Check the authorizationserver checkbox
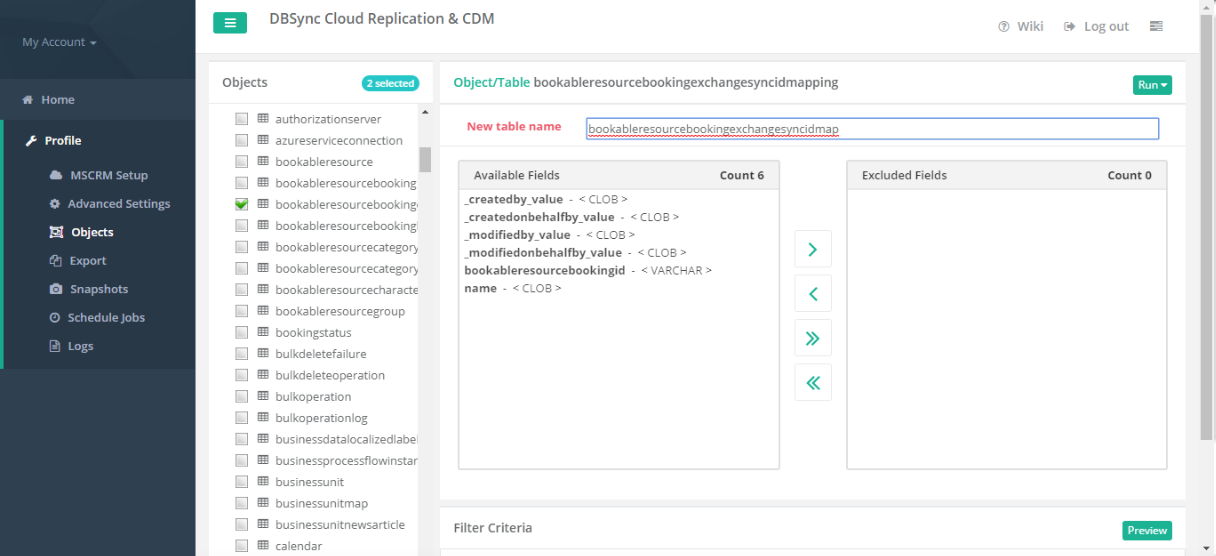 pyautogui.click(x=242, y=119)
